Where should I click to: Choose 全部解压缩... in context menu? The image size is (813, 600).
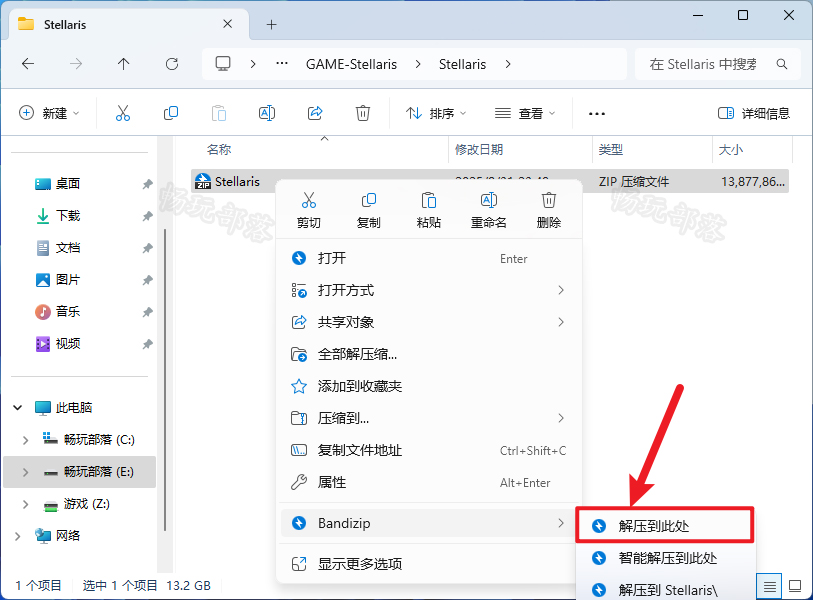coord(429,354)
